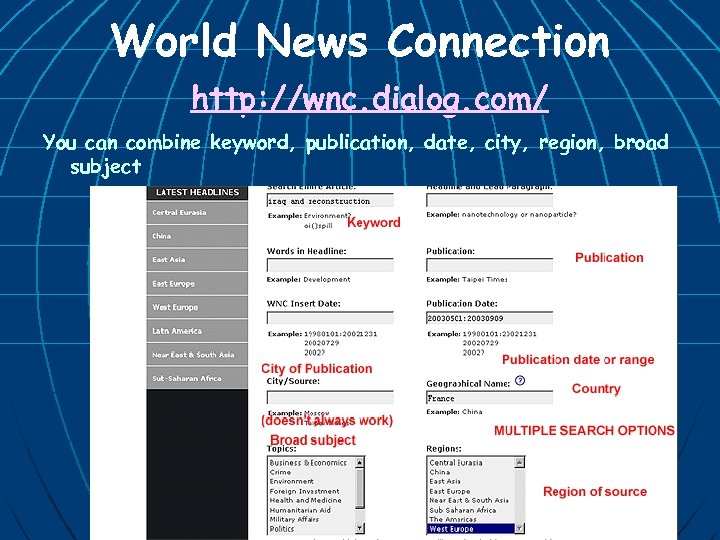Select highlighted West Europe region
The image size is (720, 540).
click(471, 529)
